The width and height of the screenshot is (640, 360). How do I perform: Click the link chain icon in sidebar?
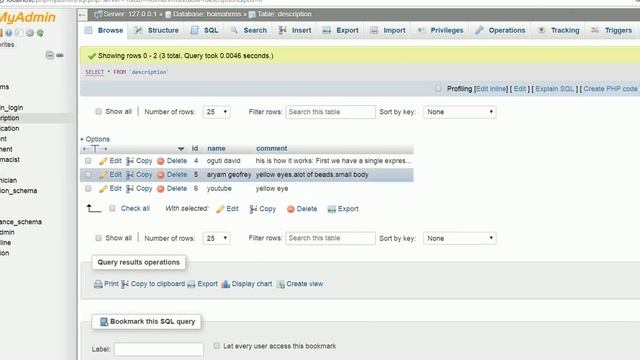pos(60,55)
